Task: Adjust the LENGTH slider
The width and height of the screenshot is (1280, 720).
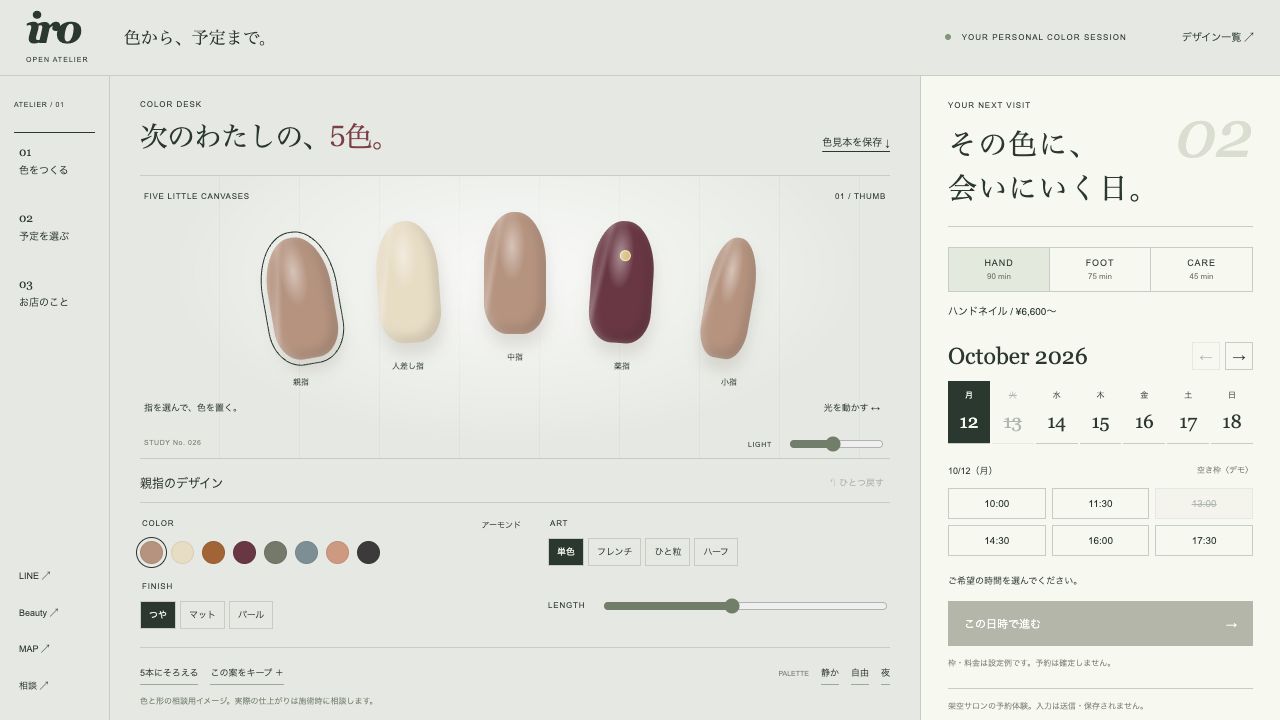Action: point(745,606)
